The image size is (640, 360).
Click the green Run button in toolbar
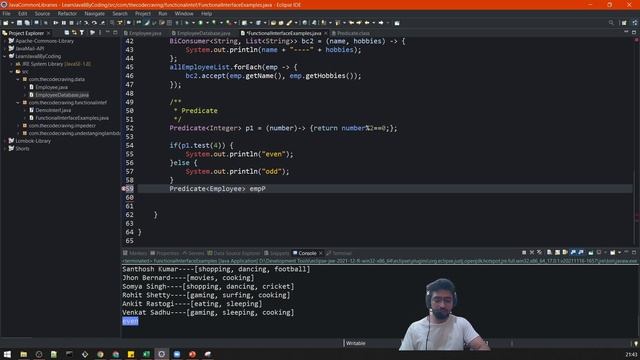(200, 23)
